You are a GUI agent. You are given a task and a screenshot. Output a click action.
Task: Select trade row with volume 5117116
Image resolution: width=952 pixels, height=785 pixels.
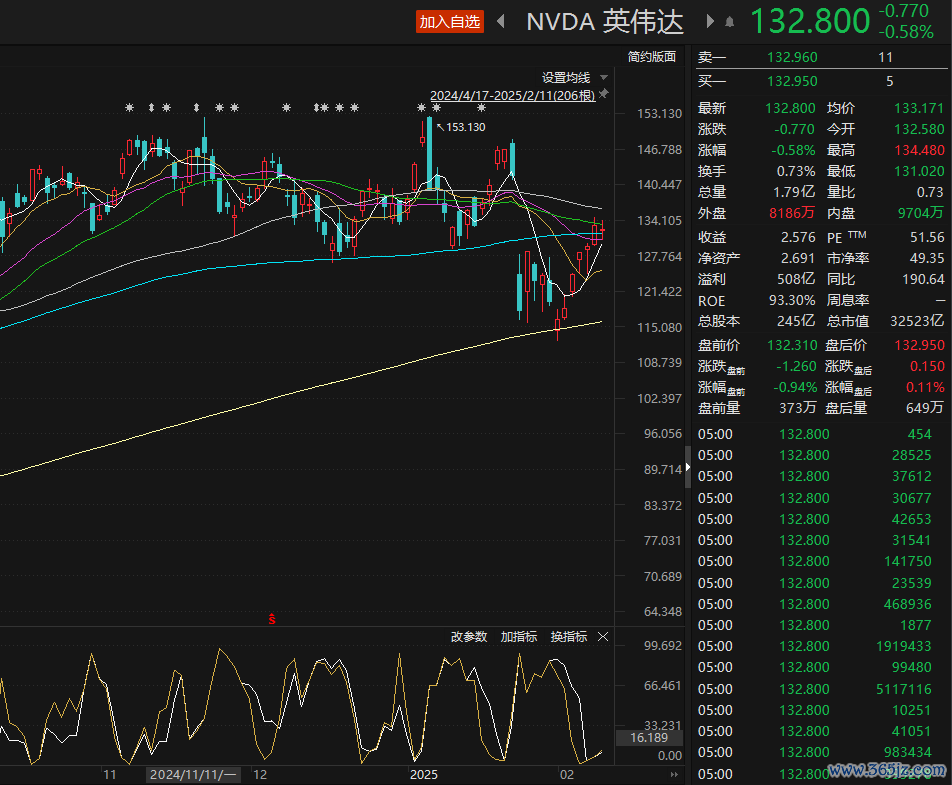821,689
